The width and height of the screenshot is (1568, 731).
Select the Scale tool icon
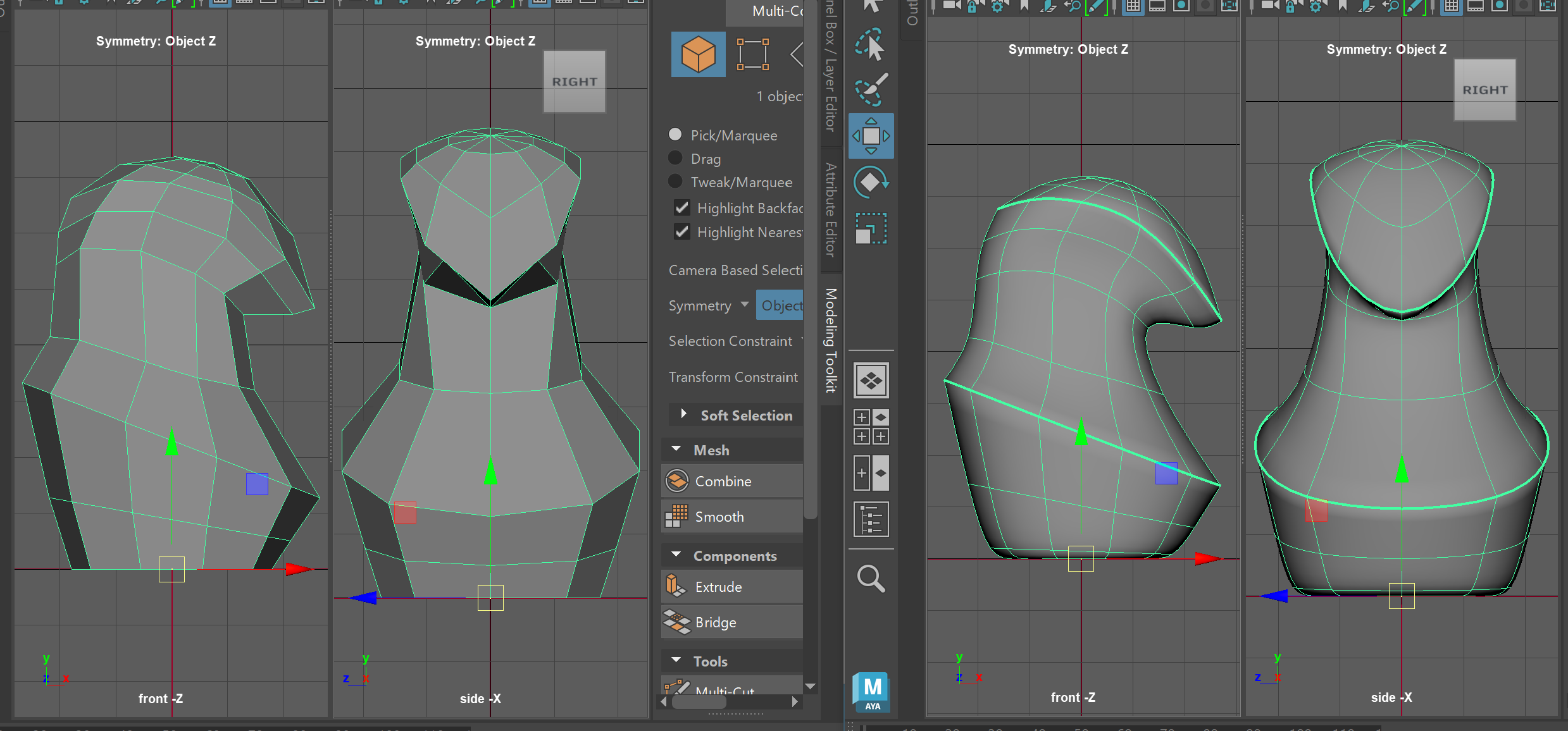[x=871, y=228]
